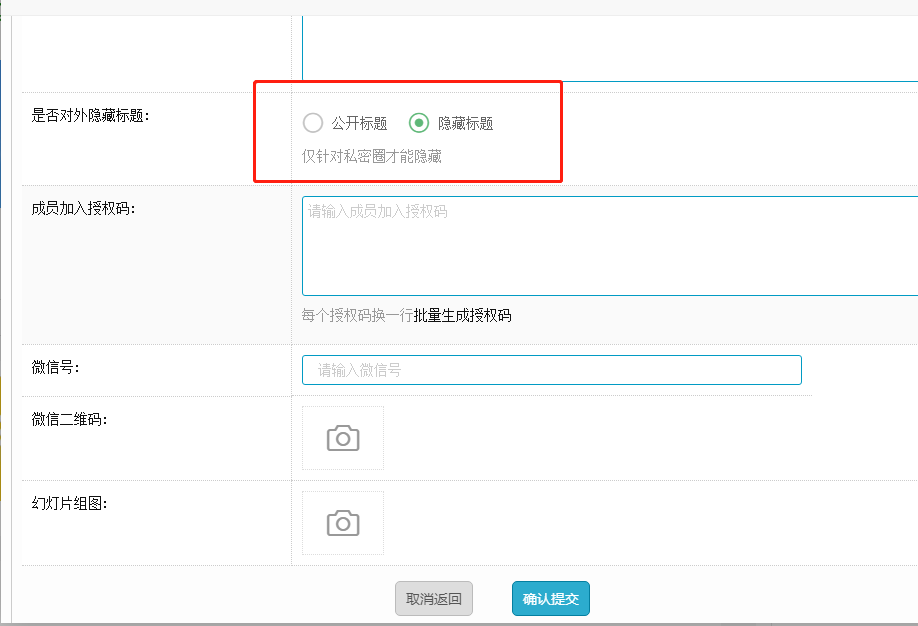Click the 公开标题 option label text
The image size is (918, 626).
click(x=359, y=124)
